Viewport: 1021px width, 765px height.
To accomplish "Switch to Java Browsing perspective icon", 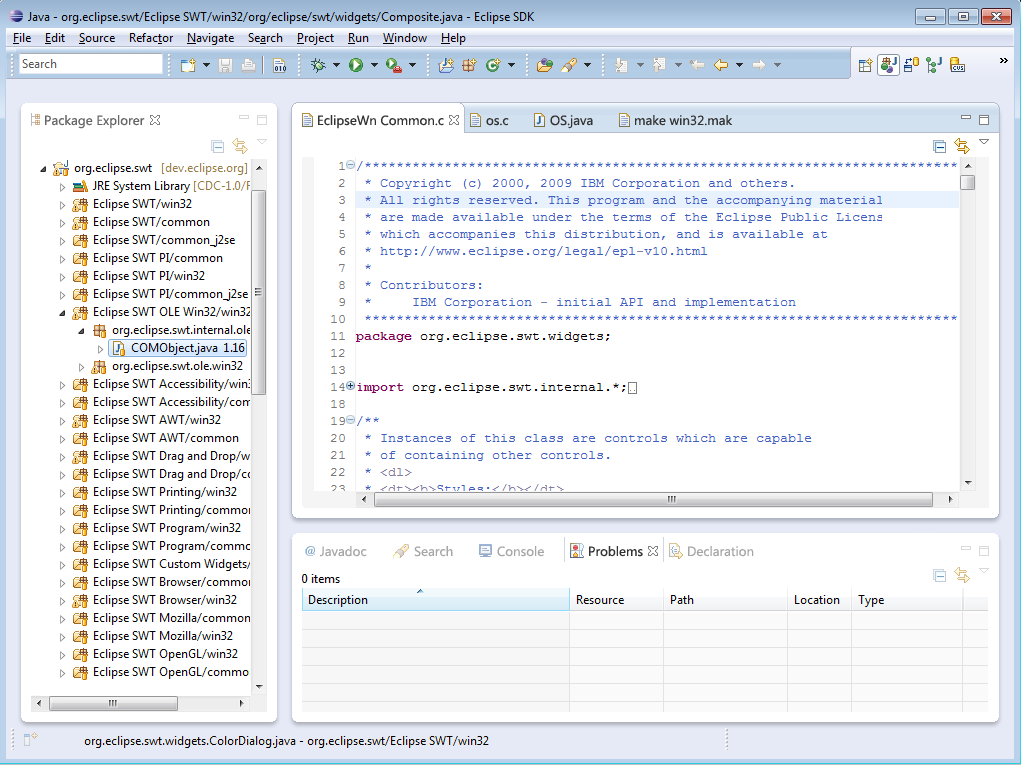I will pos(911,64).
